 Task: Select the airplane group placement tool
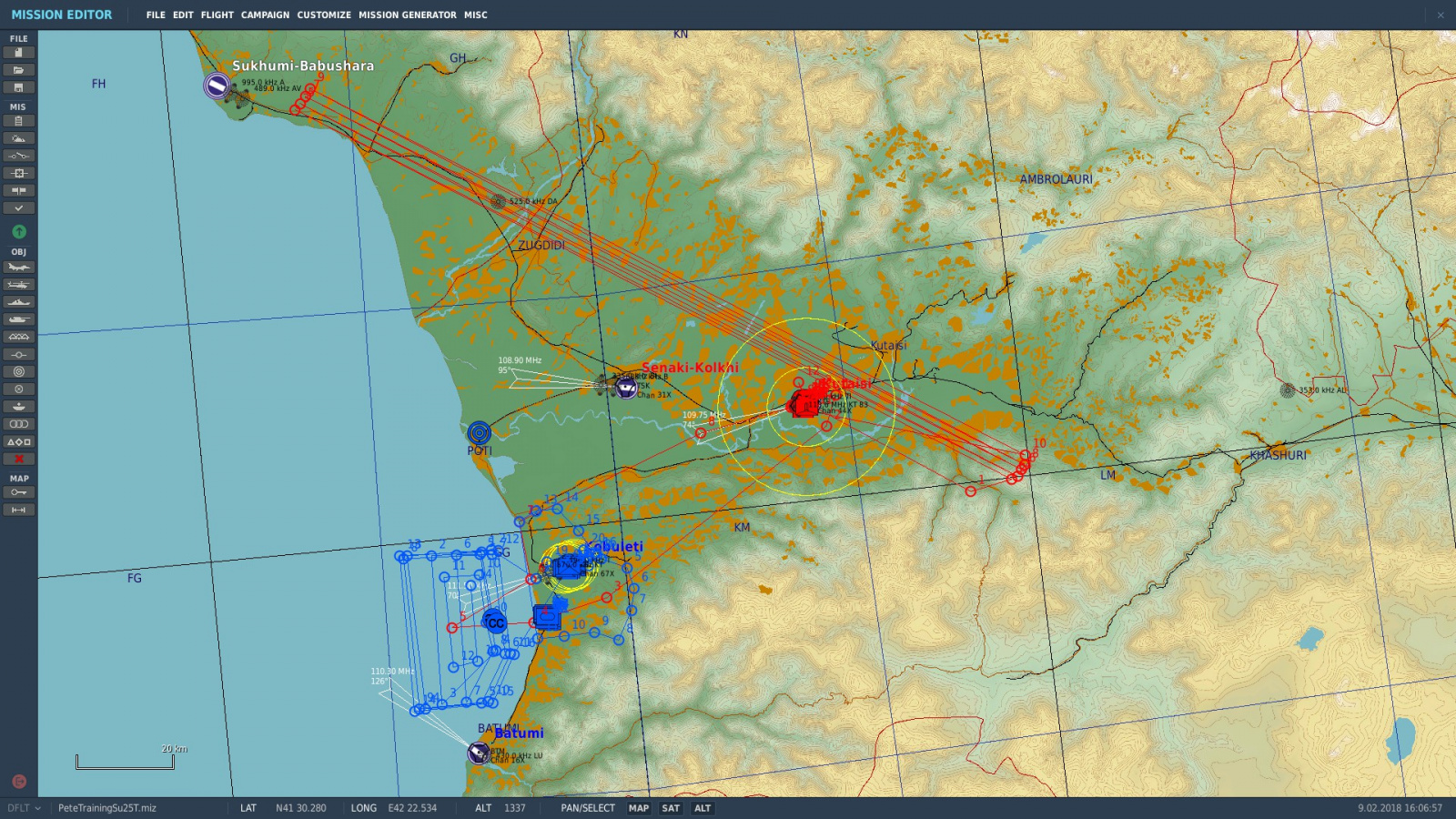click(x=18, y=268)
